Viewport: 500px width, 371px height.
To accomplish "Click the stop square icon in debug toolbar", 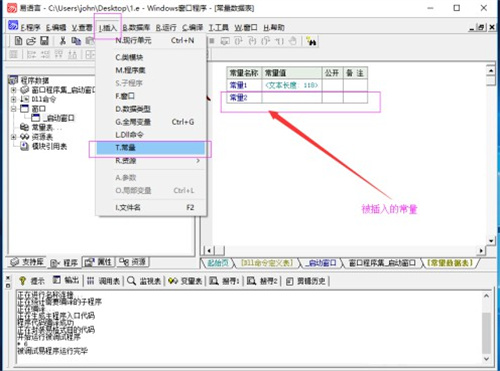I will click(x=211, y=41).
